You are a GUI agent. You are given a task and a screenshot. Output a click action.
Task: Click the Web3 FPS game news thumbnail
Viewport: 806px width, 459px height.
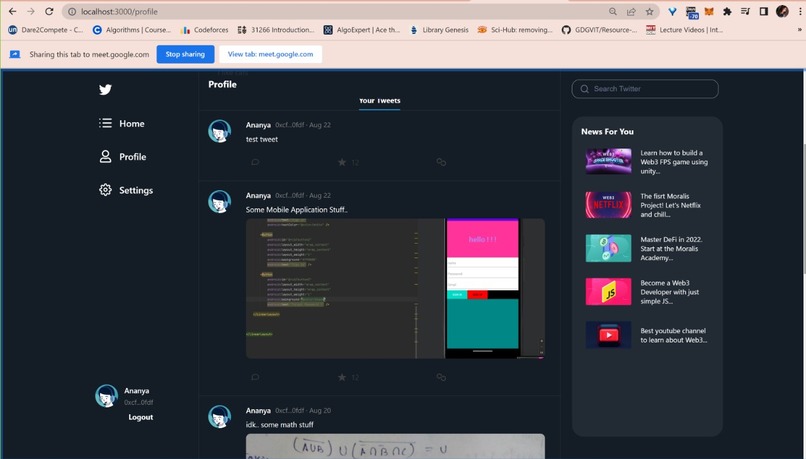609,161
